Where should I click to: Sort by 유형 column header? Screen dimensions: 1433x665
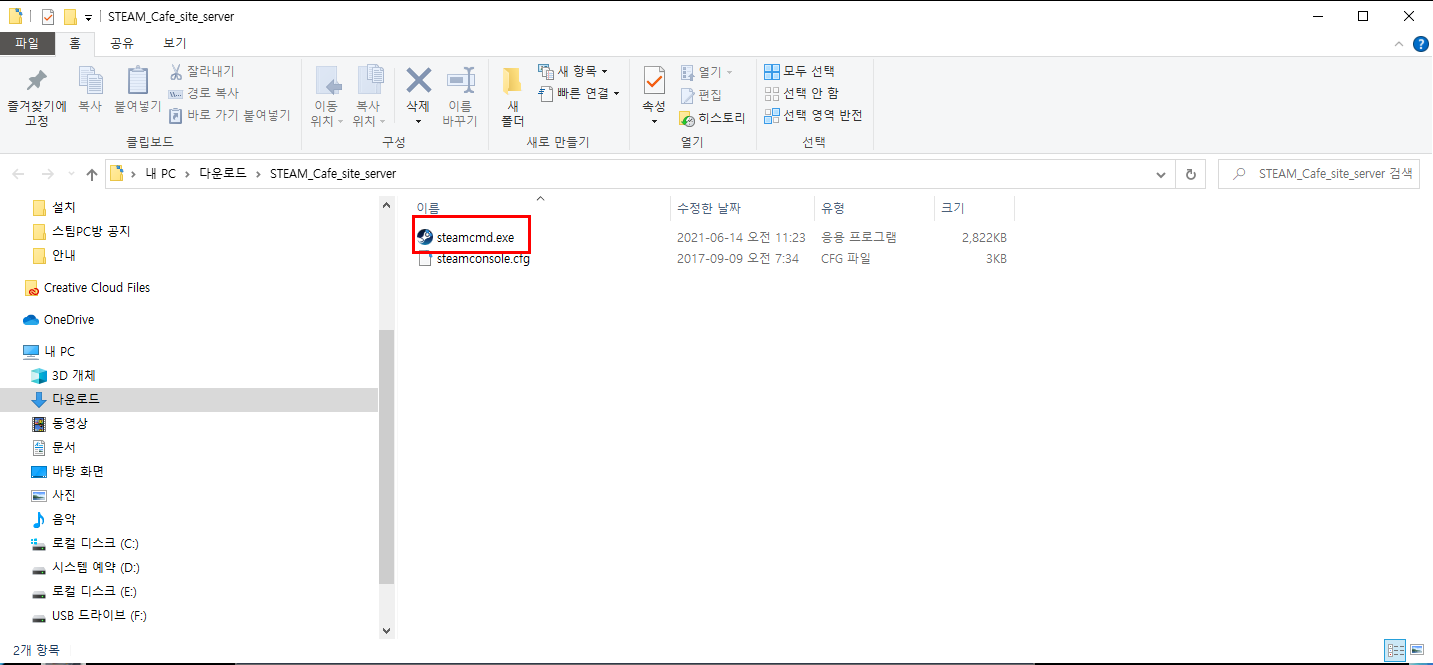(833, 208)
